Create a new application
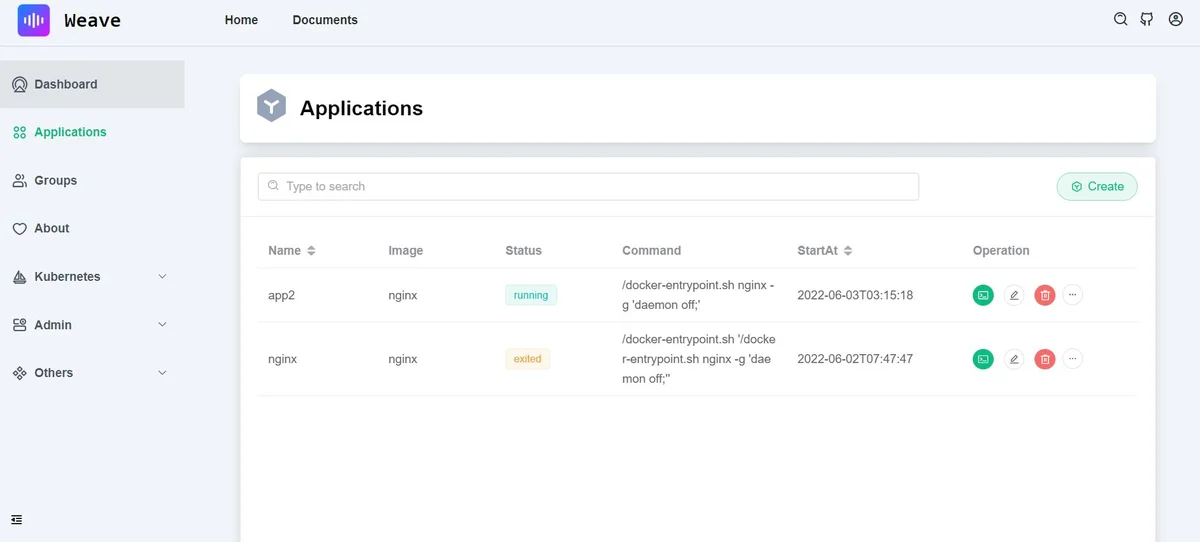Screen dimensions: 1200x542 click(1097, 186)
